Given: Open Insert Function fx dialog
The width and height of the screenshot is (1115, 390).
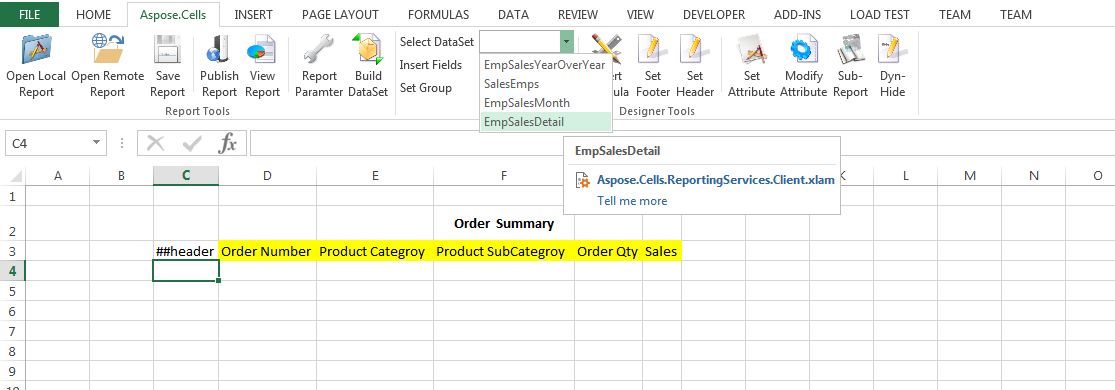Looking at the screenshot, I should click(228, 143).
